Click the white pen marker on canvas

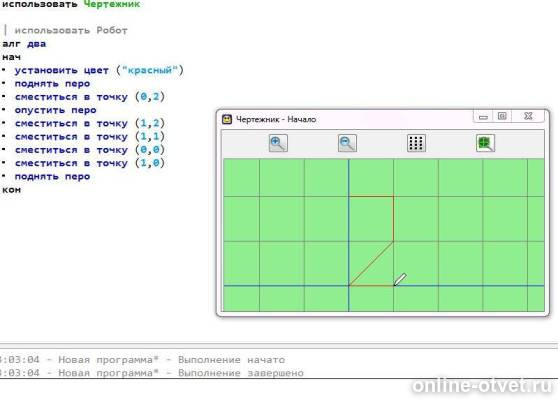pyautogui.click(x=400, y=279)
